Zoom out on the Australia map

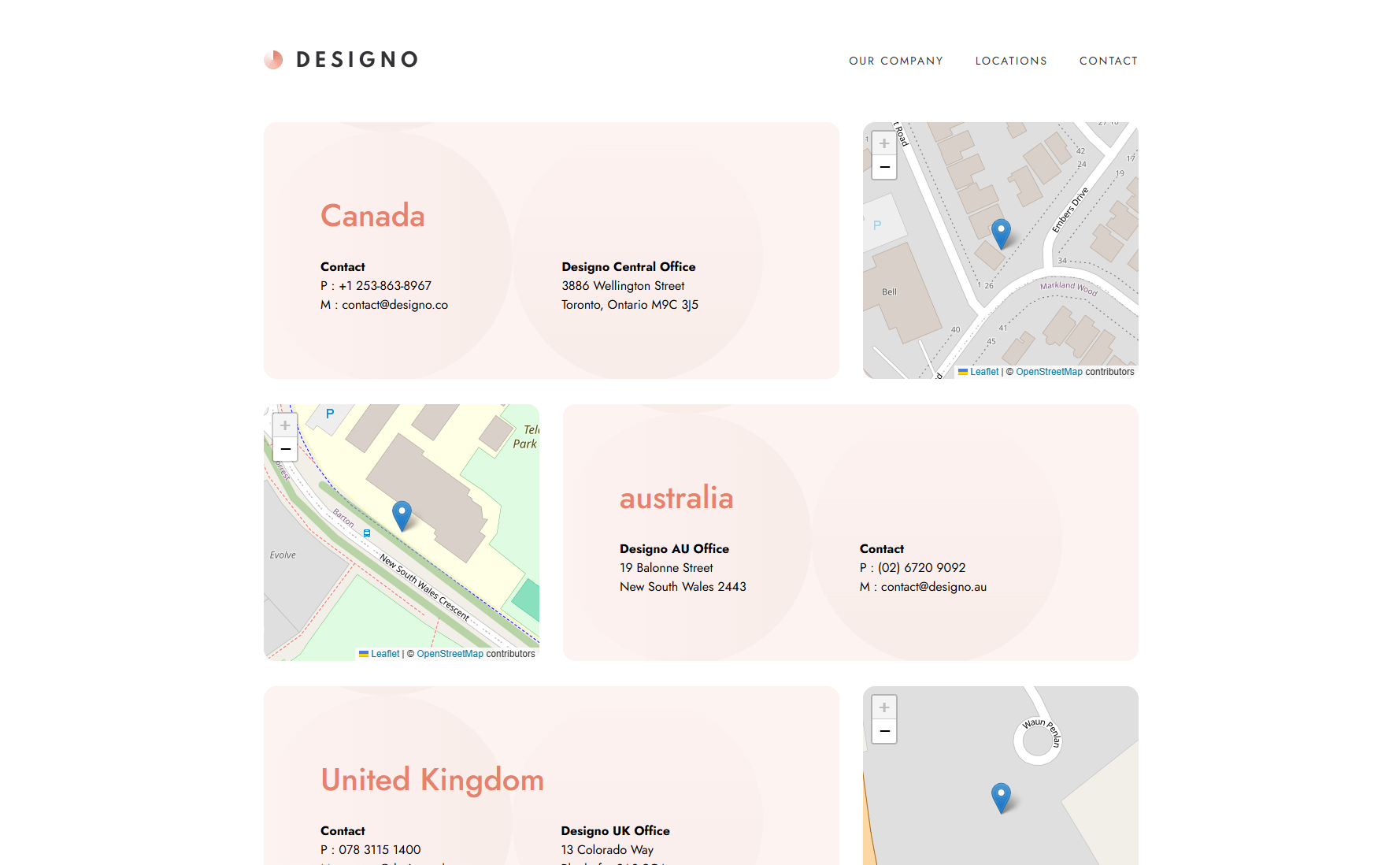285,449
